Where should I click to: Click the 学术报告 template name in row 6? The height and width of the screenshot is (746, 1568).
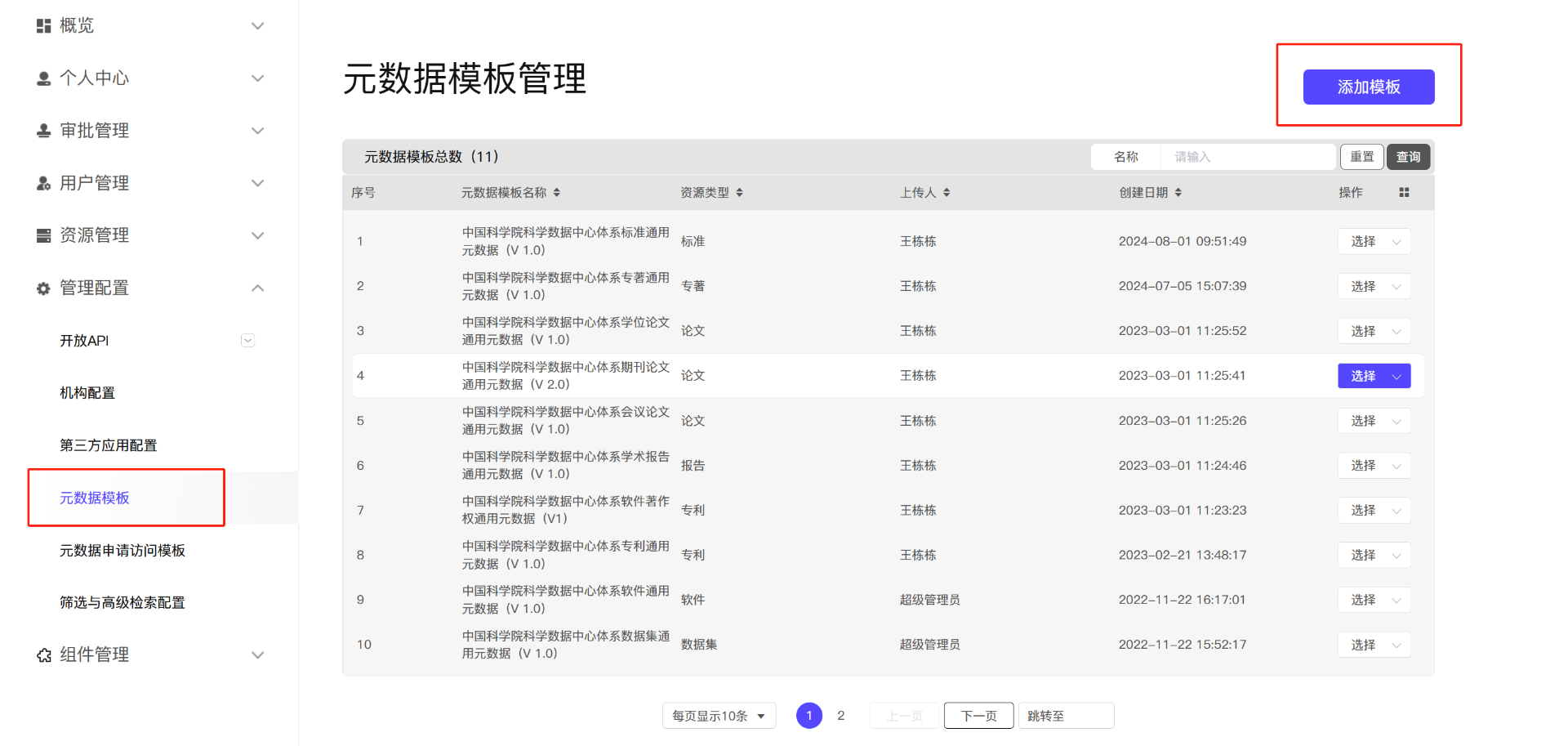(x=566, y=466)
